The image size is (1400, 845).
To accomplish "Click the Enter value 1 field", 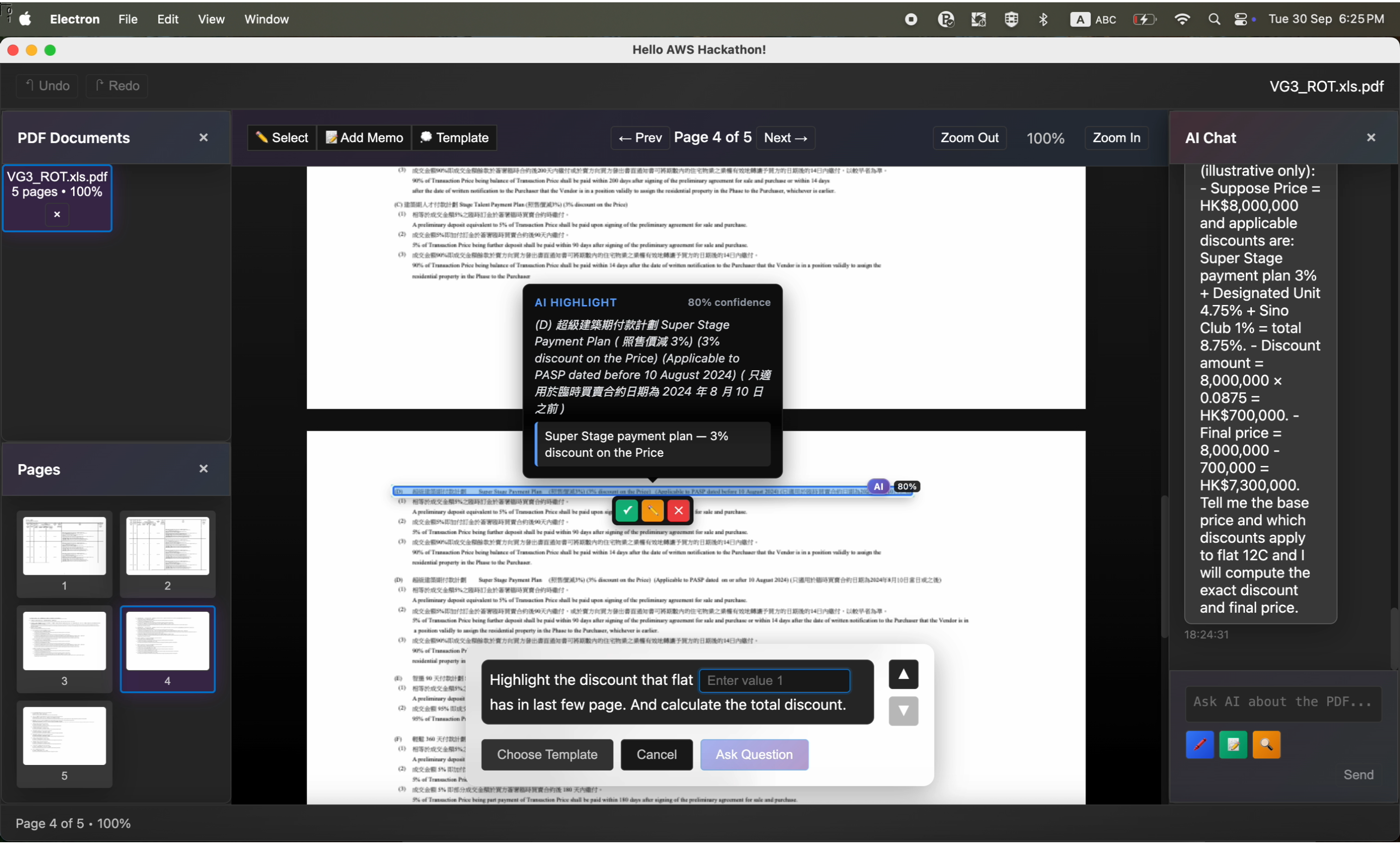I will [x=774, y=680].
